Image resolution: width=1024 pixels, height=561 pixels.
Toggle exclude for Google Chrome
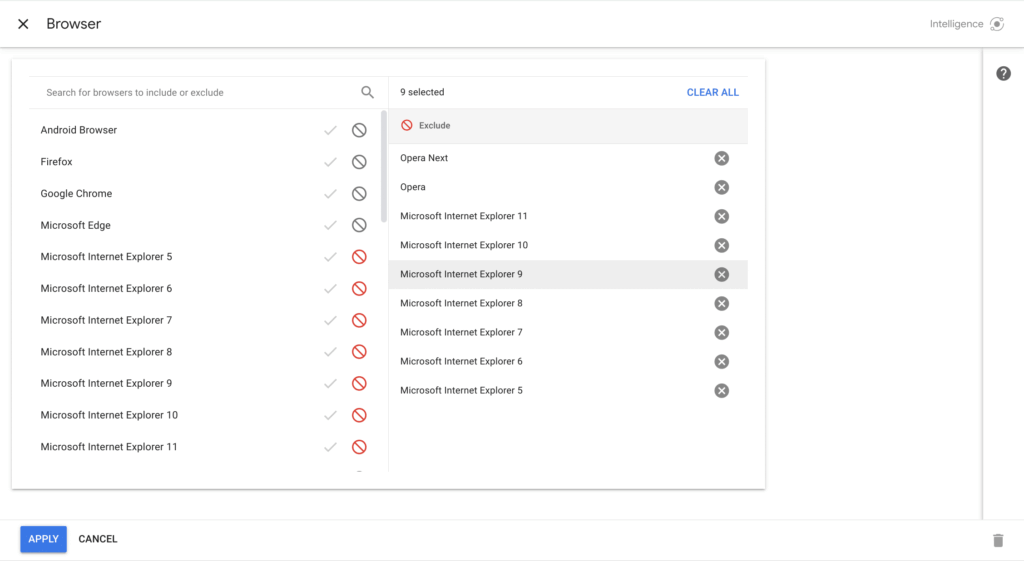(x=359, y=194)
